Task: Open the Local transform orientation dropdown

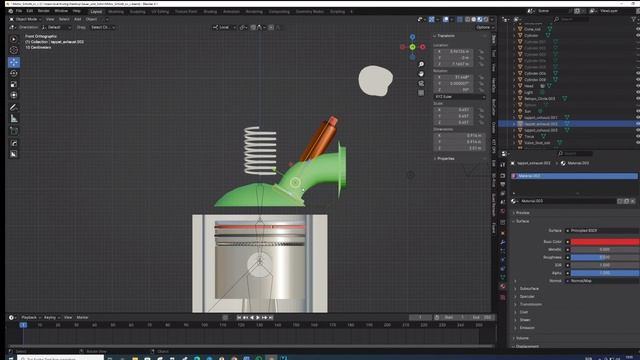Action: pos(224,27)
